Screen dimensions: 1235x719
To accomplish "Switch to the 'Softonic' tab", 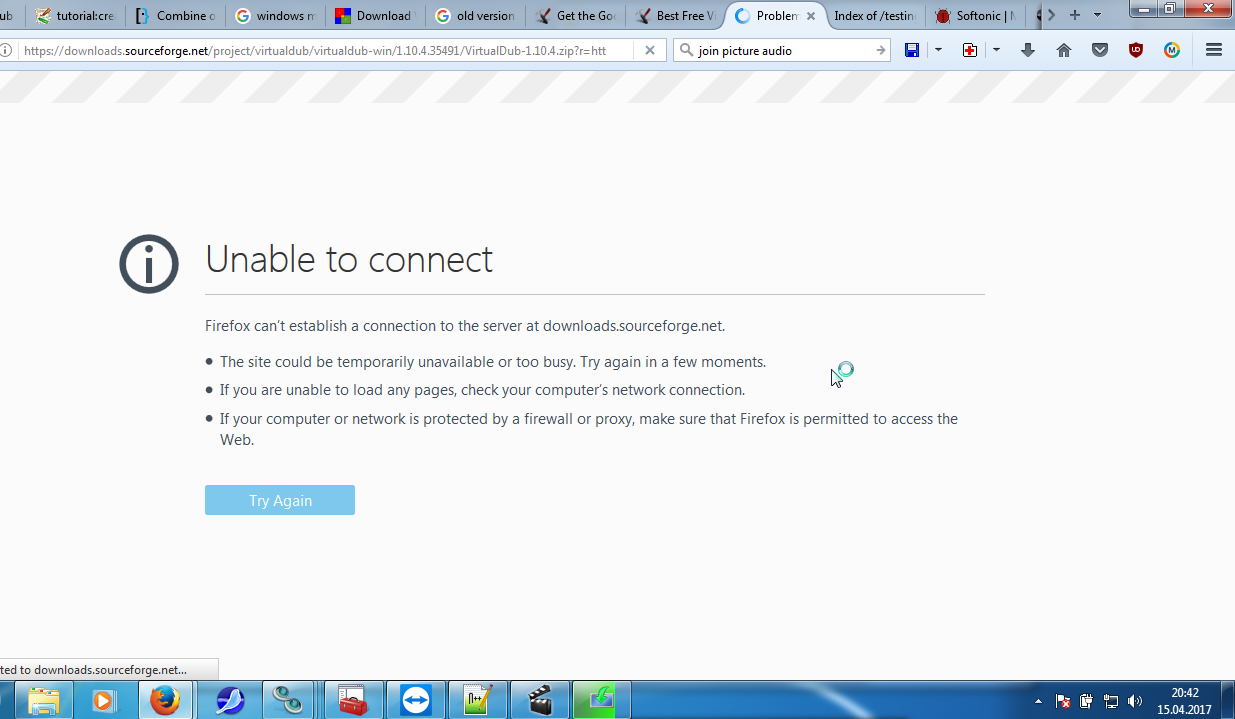I will [x=976, y=16].
